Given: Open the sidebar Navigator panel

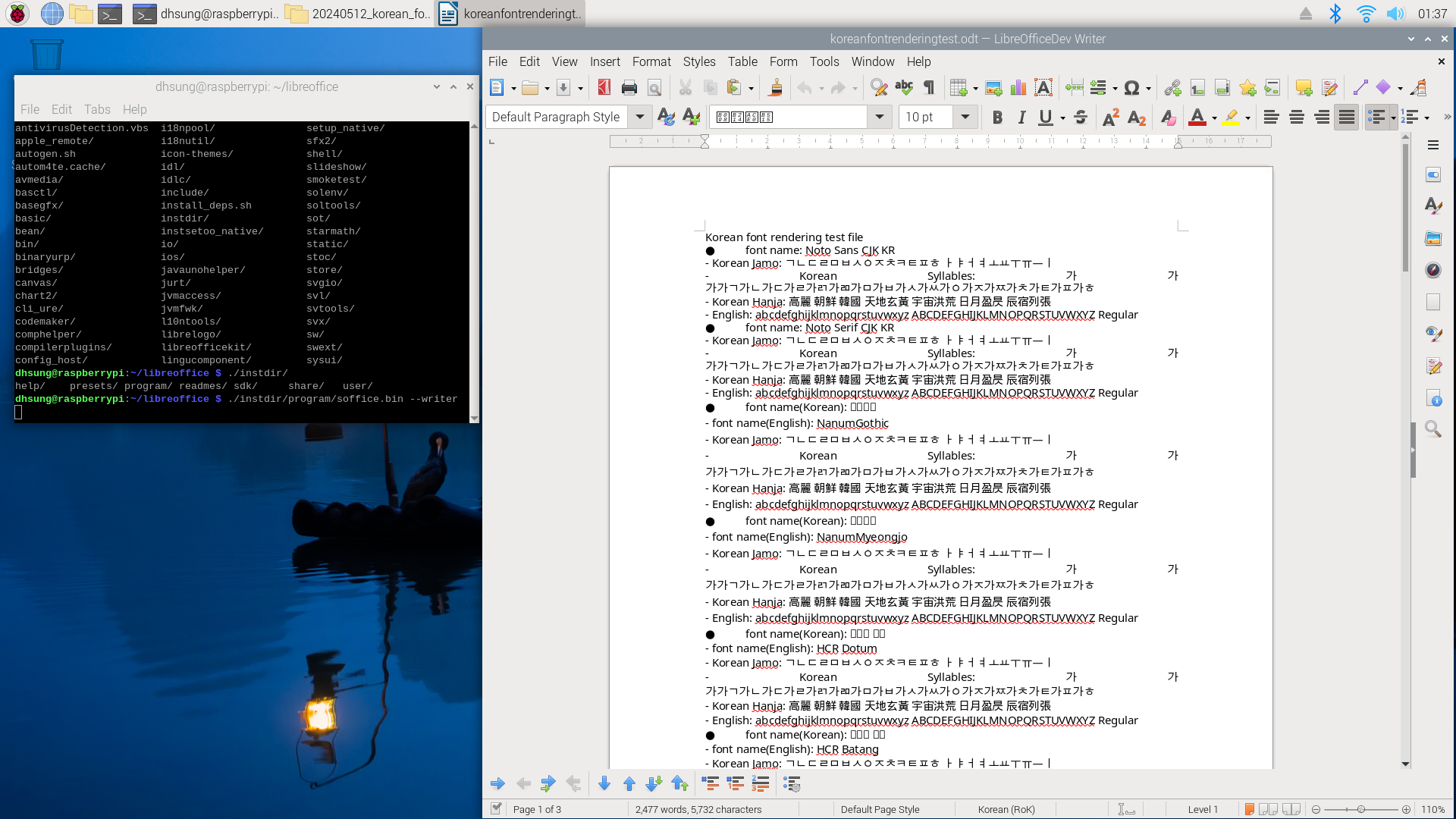Looking at the screenshot, I should pyautogui.click(x=1432, y=271).
